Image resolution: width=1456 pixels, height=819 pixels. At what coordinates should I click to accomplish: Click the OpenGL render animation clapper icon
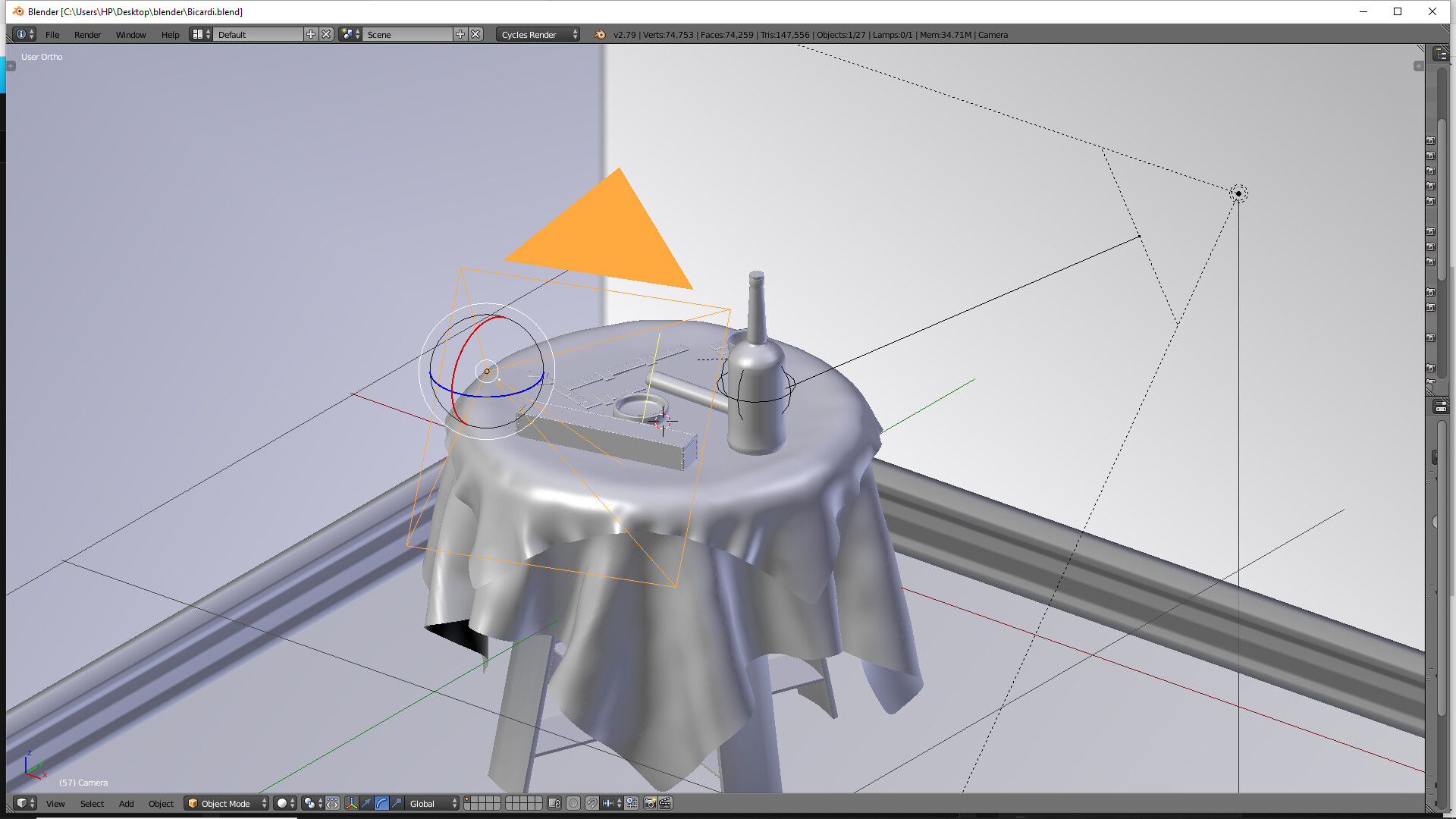click(x=666, y=803)
